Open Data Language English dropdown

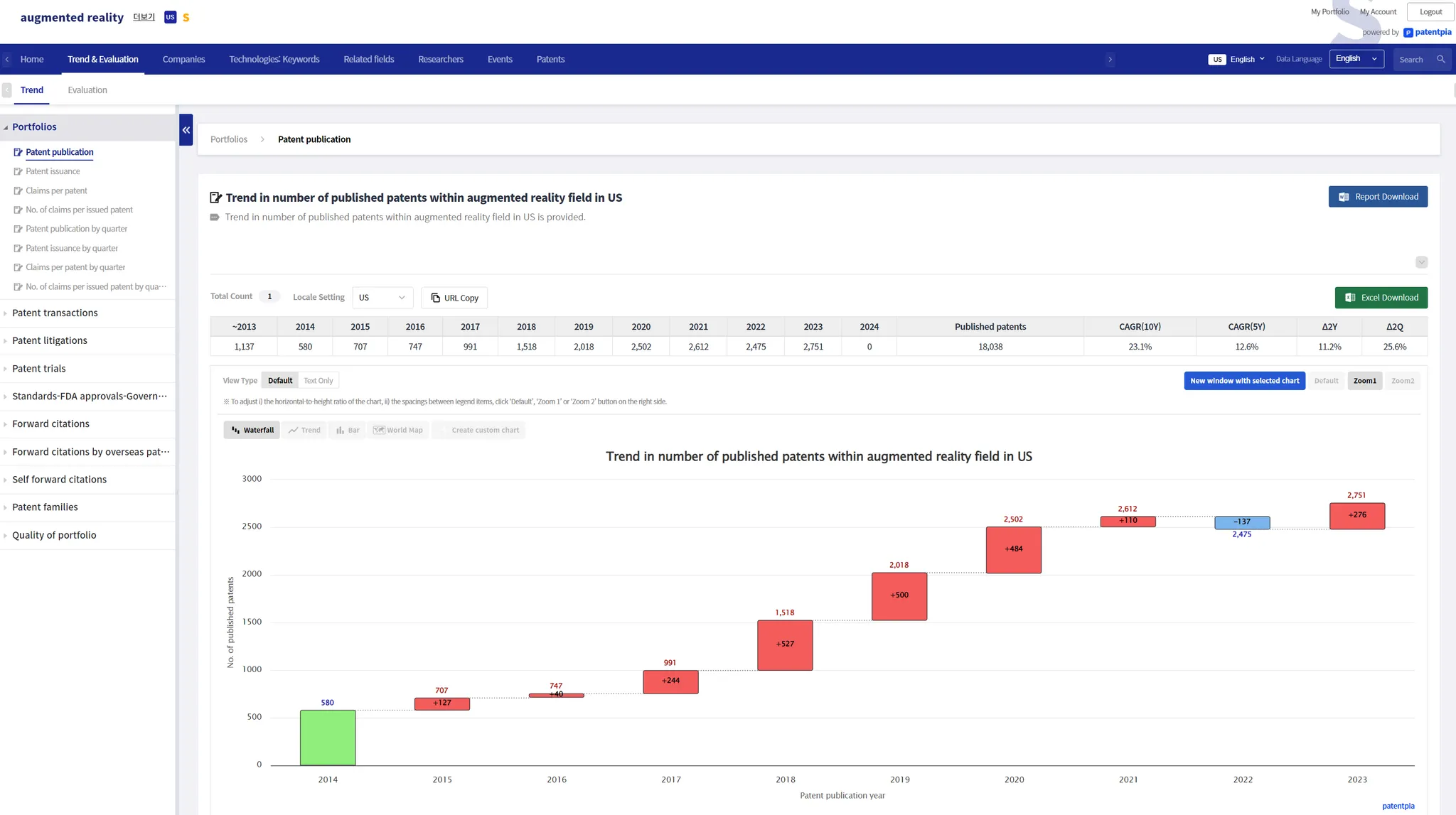(x=1356, y=59)
